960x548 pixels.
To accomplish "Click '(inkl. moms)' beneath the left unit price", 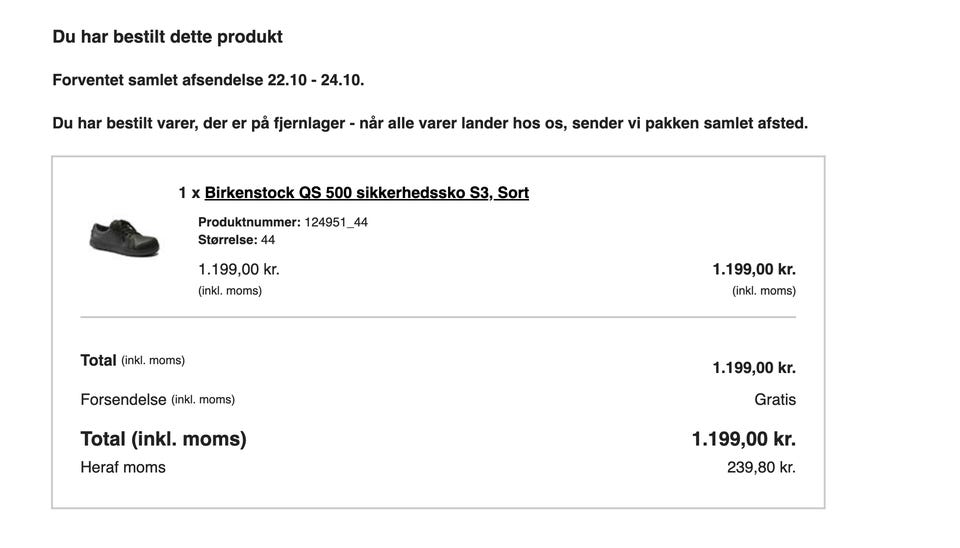I will pyautogui.click(x=230, y=291).
